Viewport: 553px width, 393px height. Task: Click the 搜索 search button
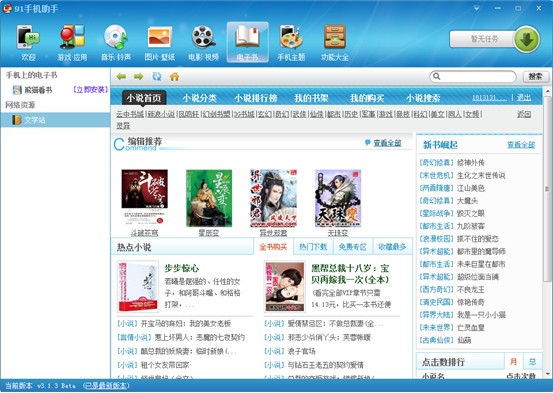coord(535,76)
